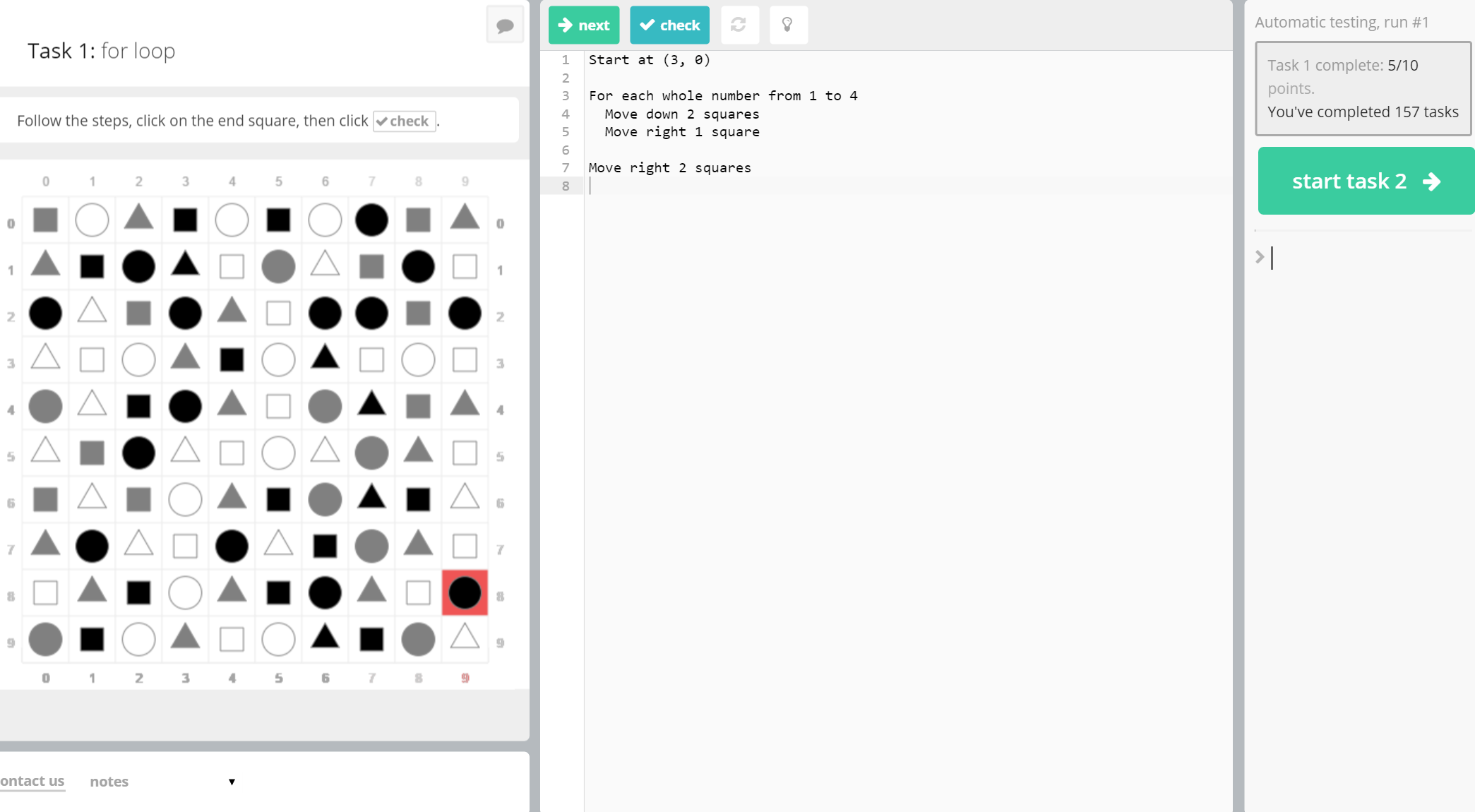Click the red highlighted black circle cell
Screen dimensions: 1475x812
465,592
